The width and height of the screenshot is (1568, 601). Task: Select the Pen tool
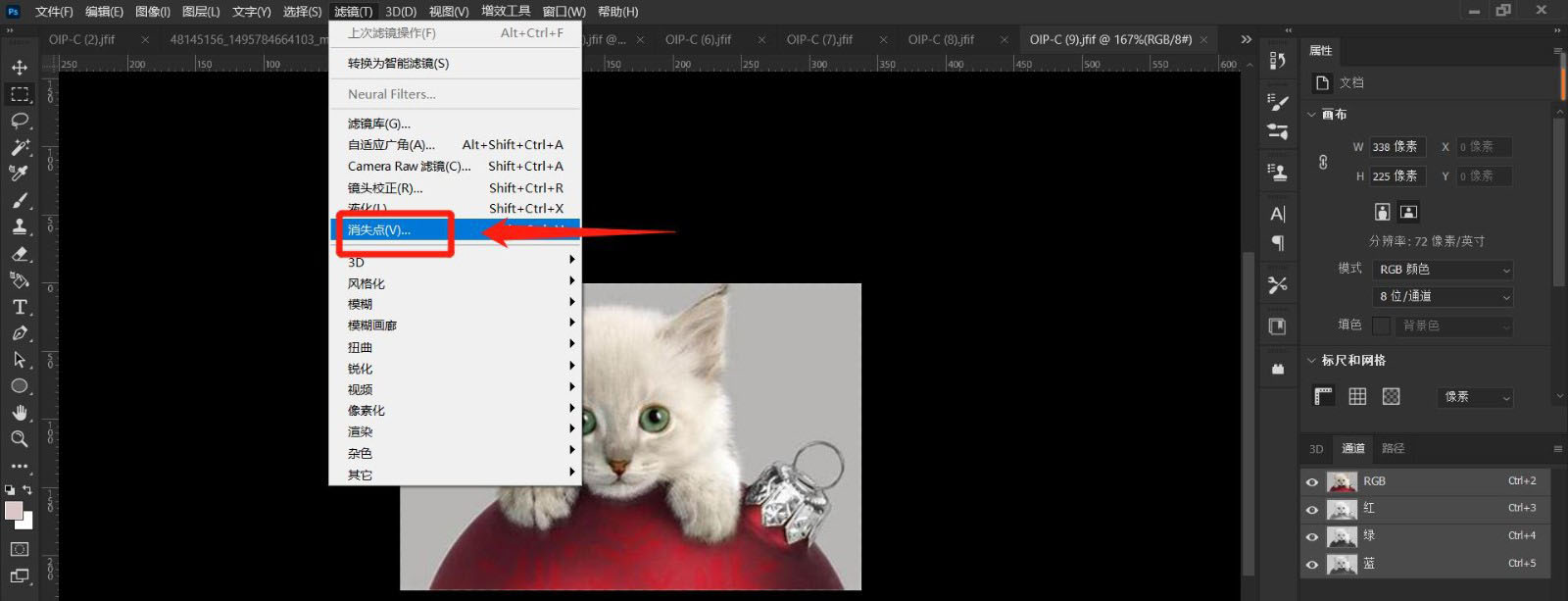tap(19, 333)
